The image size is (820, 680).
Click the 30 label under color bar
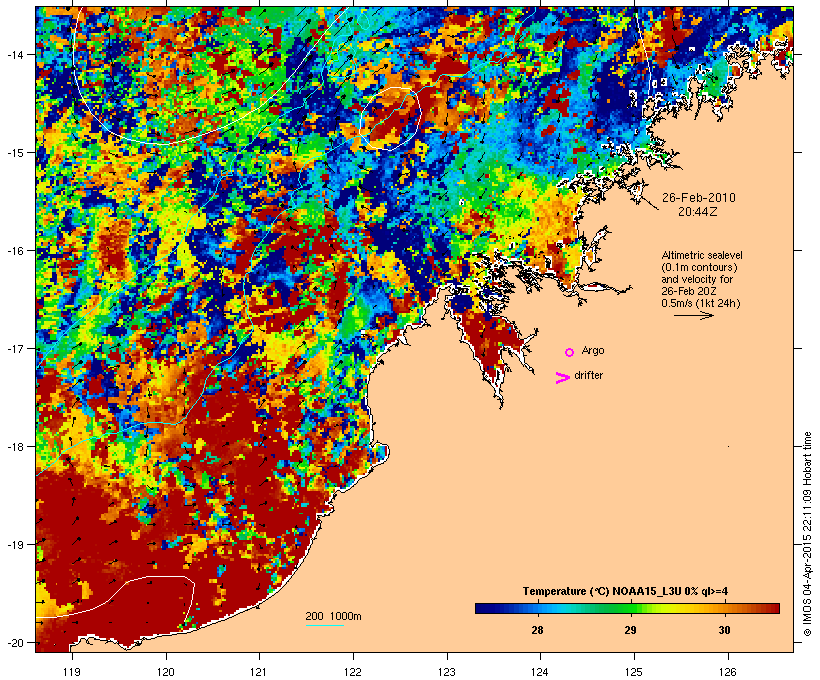point(724,630)
